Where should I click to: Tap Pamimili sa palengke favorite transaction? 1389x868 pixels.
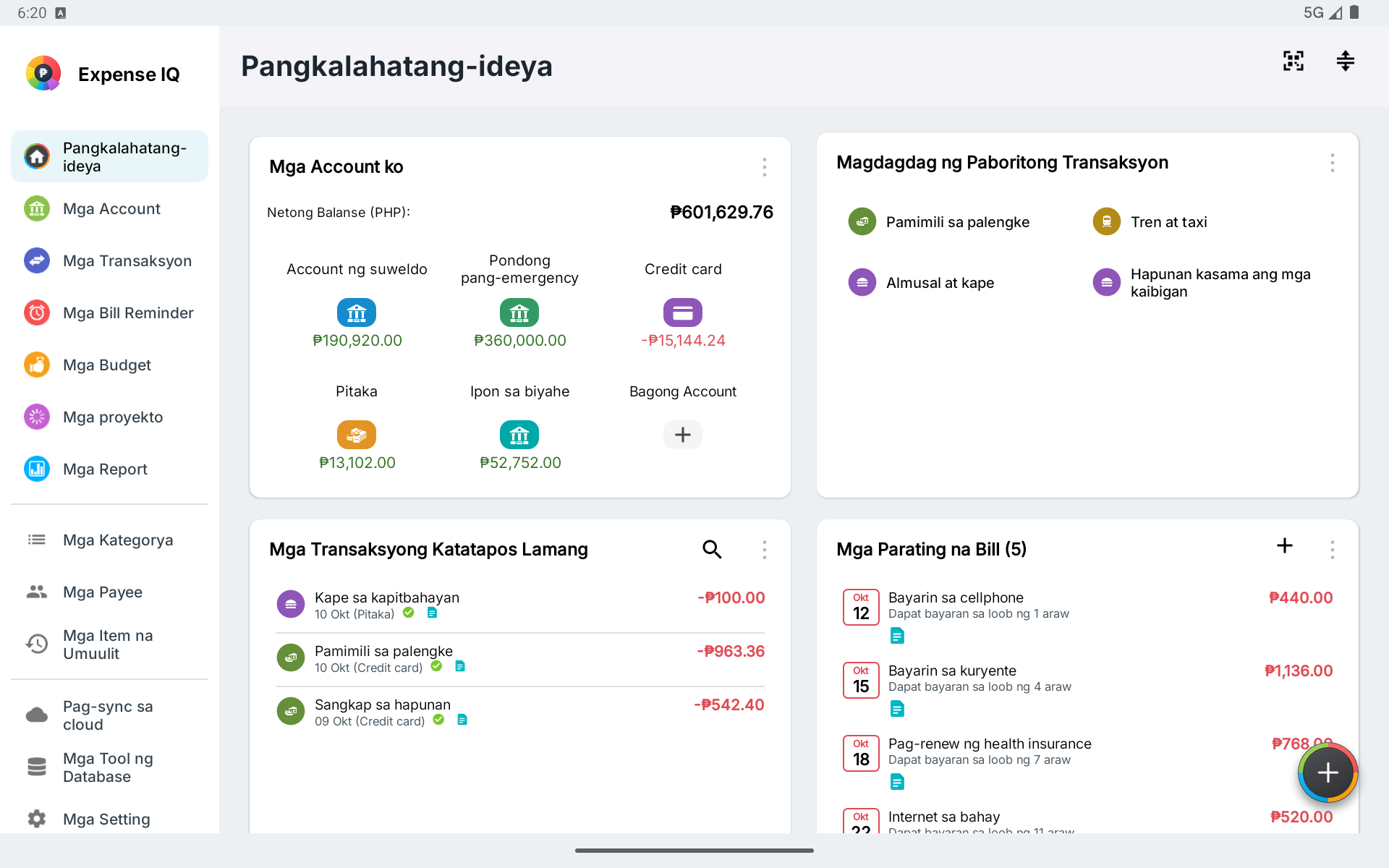tap(939, 222)
